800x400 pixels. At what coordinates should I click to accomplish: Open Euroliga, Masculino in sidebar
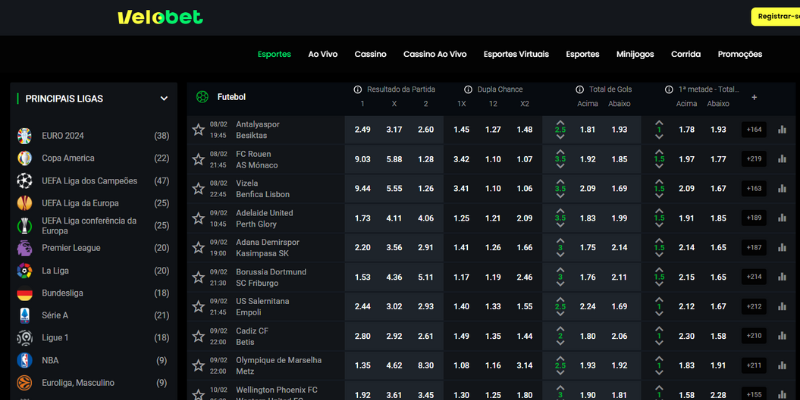(x=94, y=383)
